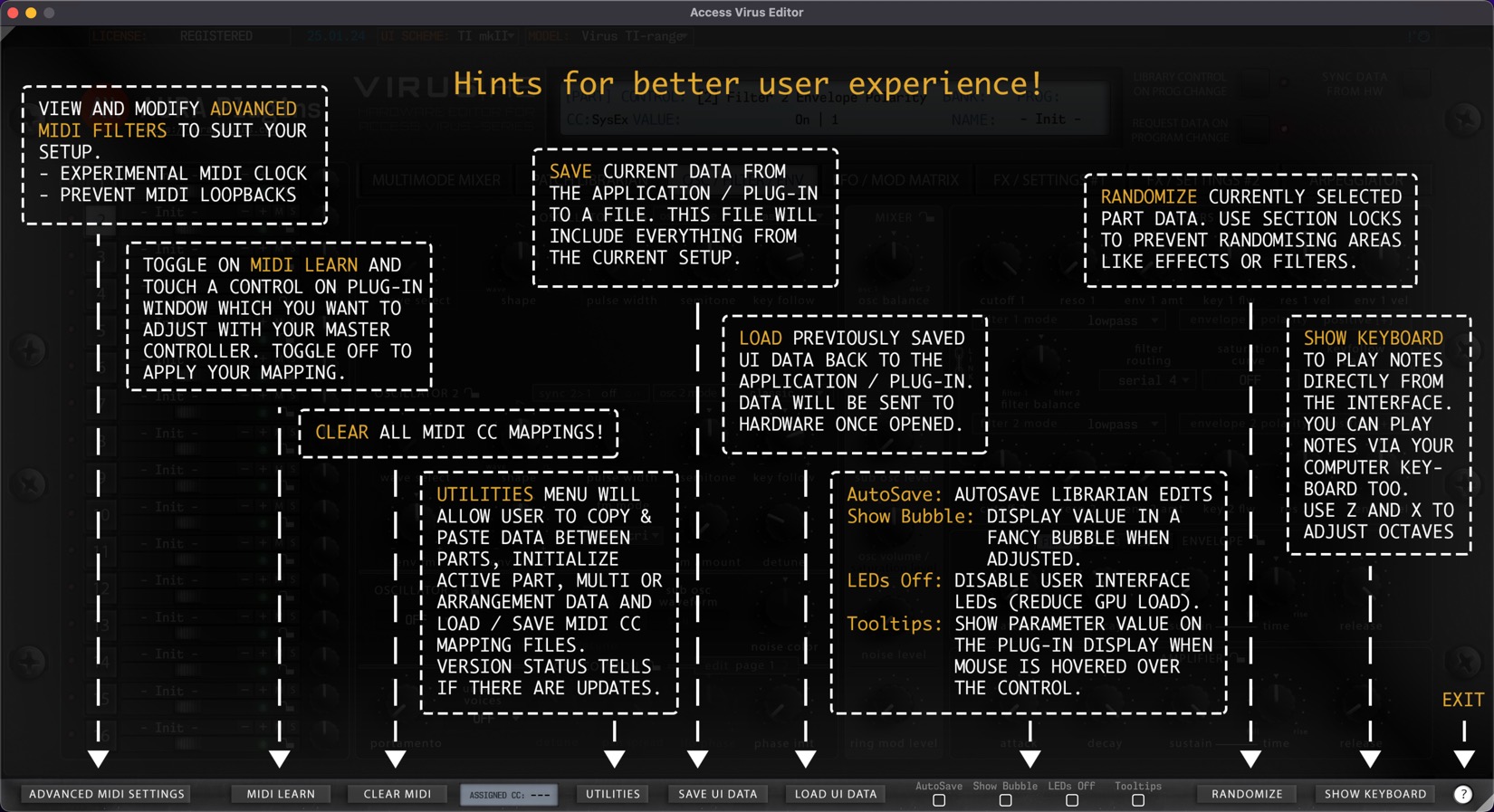Screen dimensions: 1494x812
Task: Enable the Tooltips checkbox
Action: point(1138,800)
